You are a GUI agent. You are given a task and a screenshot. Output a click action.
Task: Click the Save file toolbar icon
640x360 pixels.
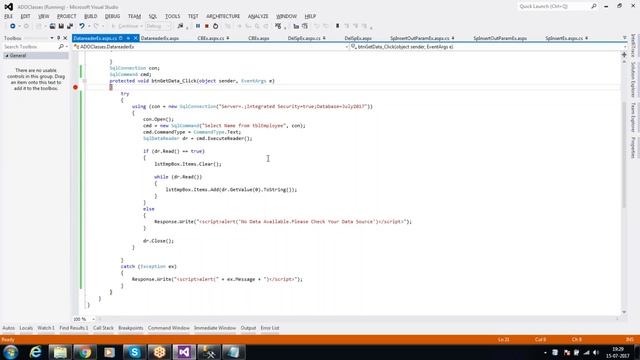pyautogui.click(x=61, y=26)
